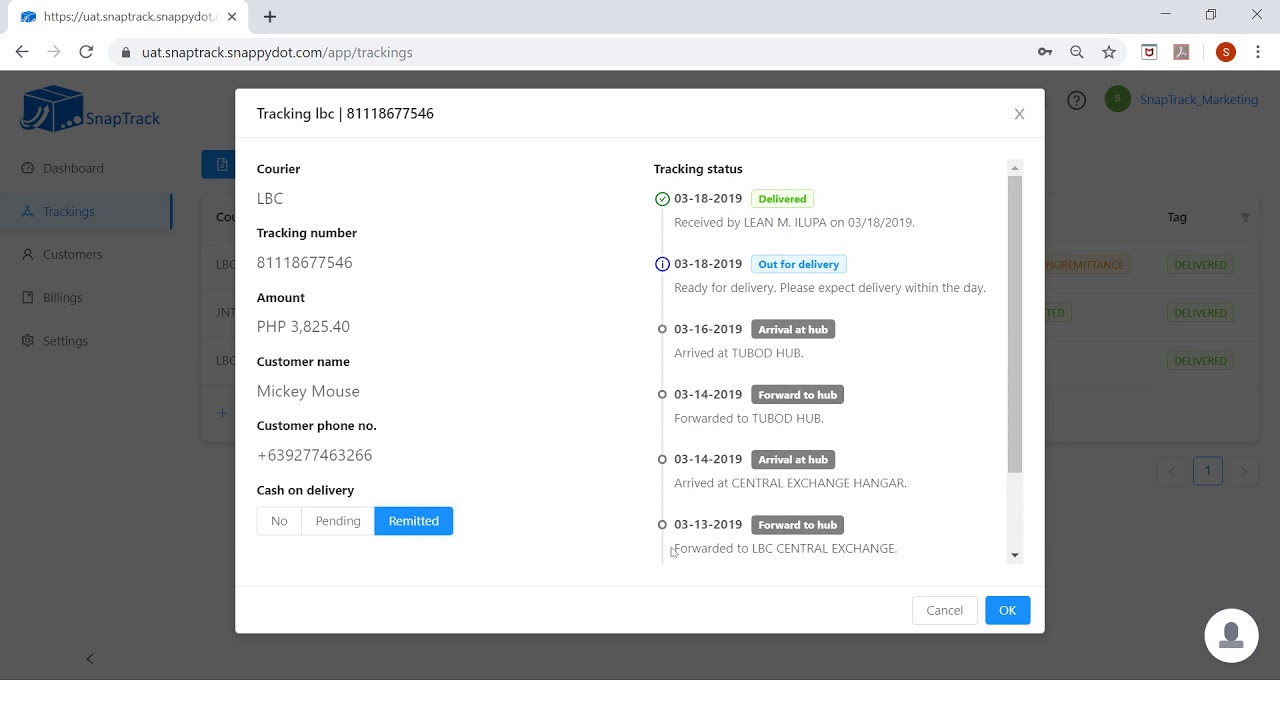Image resolution: width=1280 pixels, height=720 pixels.
Task: Click the red shield extension icon
Action: click(1149, 52)
